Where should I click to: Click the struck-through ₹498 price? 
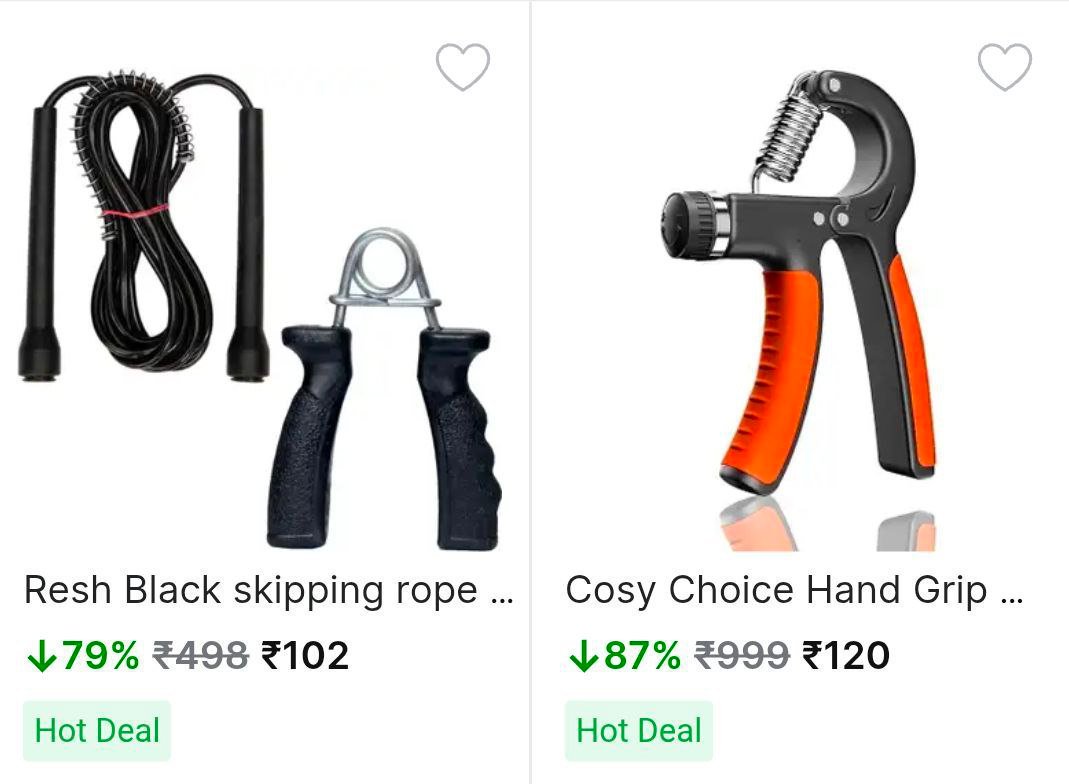[x=200, y=656]
